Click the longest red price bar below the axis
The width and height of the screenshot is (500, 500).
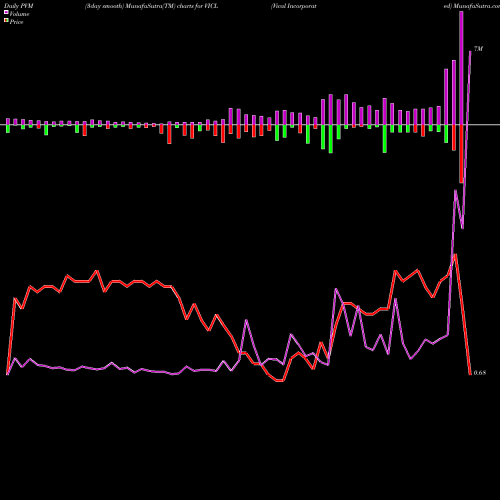coord(461,154)
